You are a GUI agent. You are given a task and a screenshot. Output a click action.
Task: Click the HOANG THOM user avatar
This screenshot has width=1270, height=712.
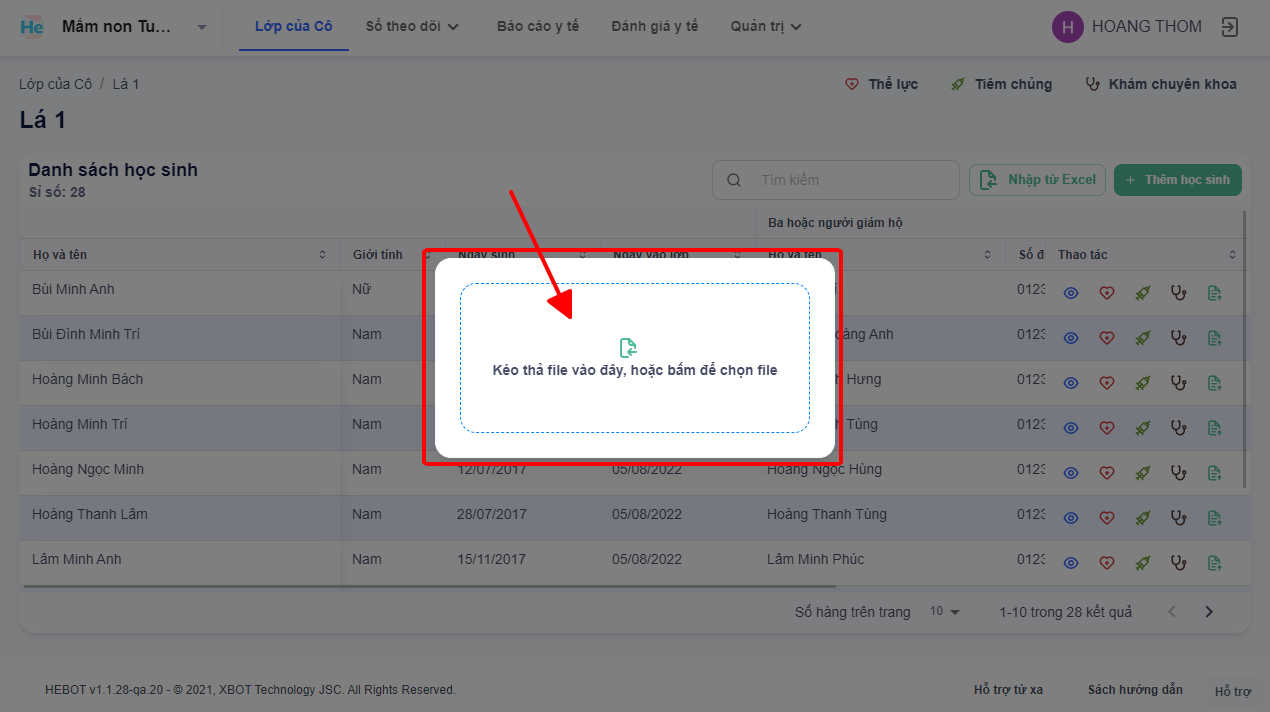coord(1067,27)
